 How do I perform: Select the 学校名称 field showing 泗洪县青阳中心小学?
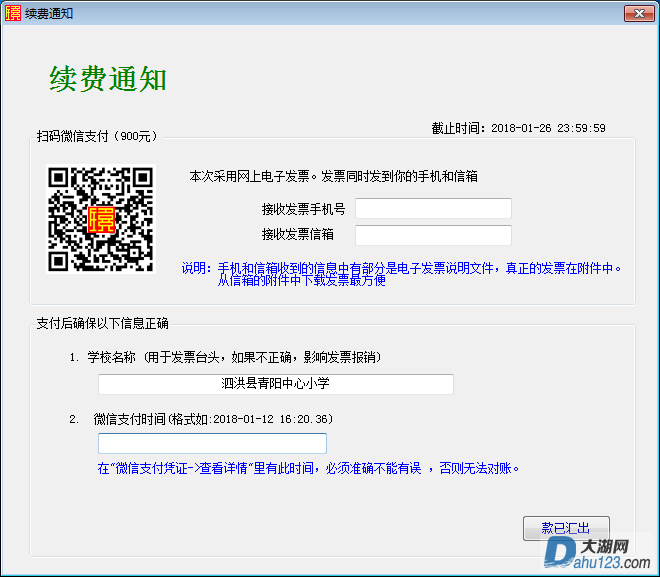276,384
